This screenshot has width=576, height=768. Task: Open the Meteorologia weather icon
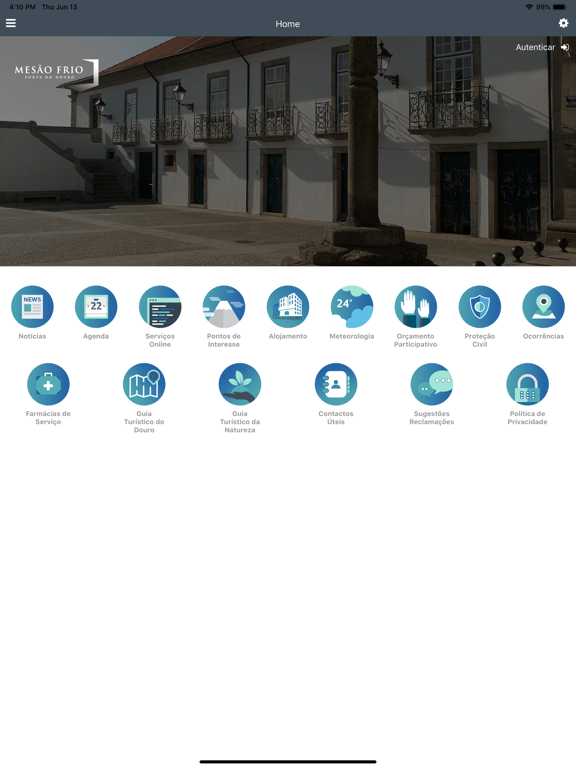352,307
